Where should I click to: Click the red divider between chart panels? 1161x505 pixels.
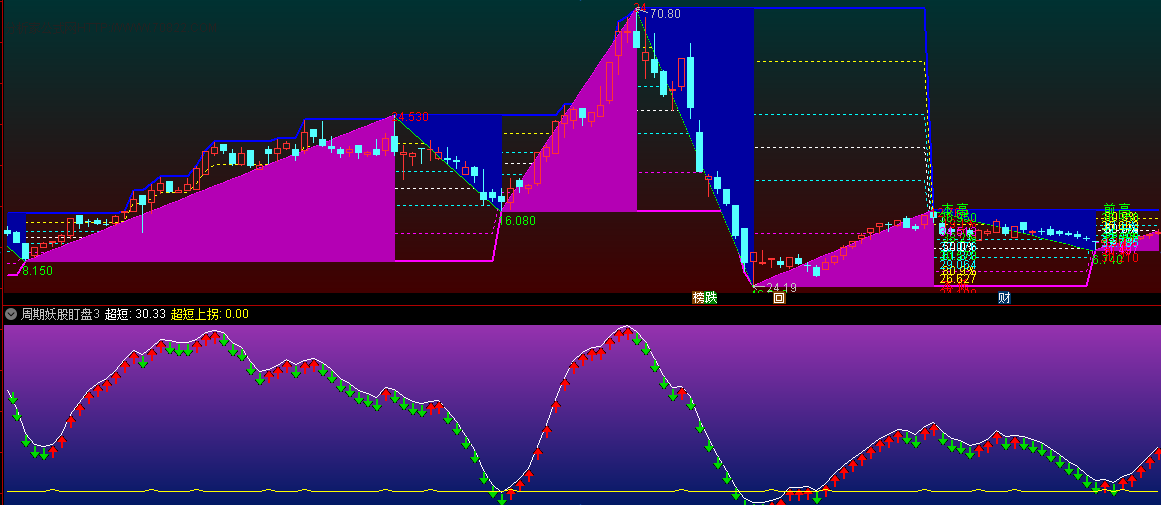coord(580,305)
